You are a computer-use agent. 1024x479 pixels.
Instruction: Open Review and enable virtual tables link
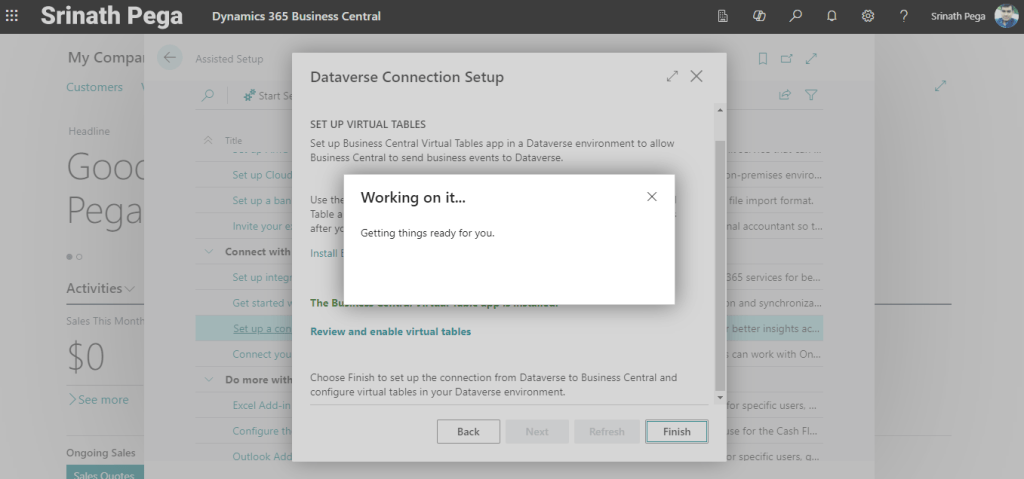pyautogui.click(x=390, y=331)
